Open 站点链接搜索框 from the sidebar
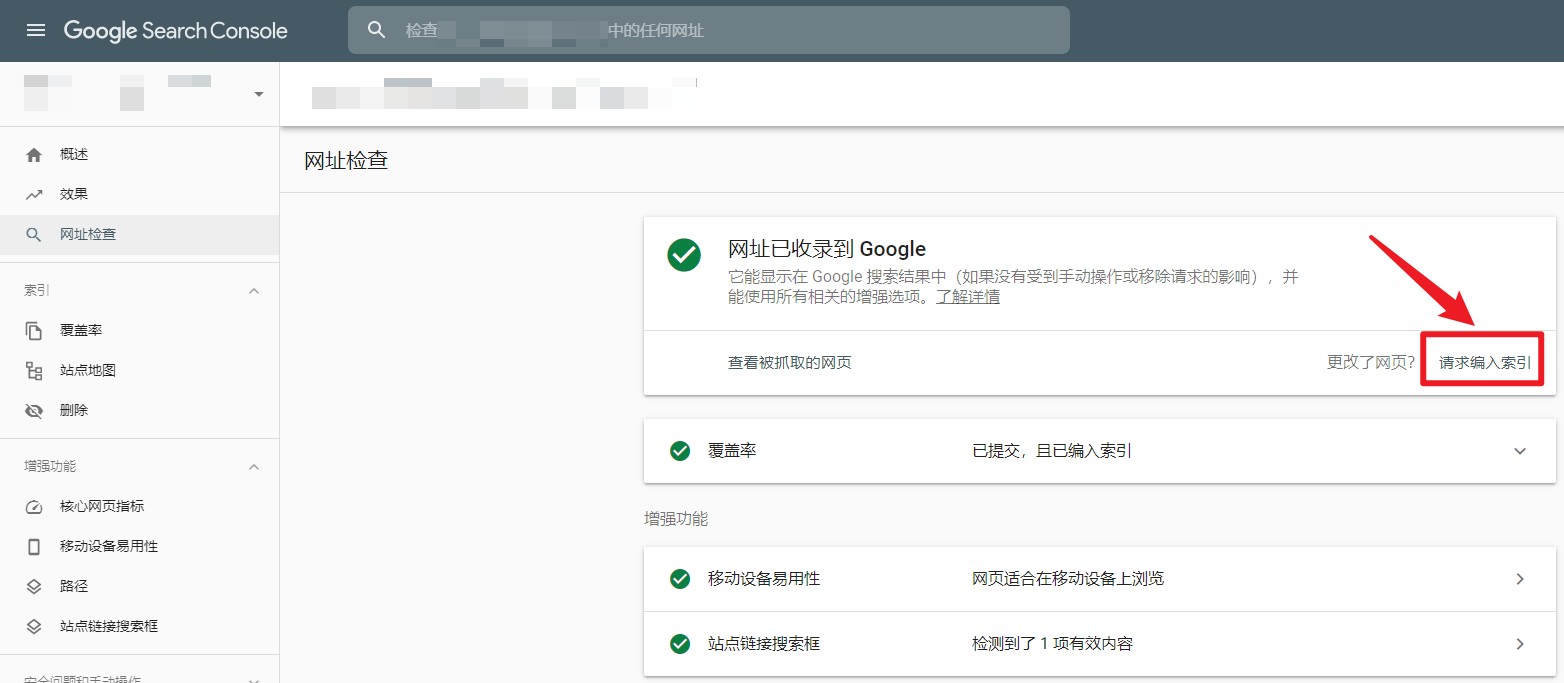This screenshot has width=1564, height=683. point(140,627)
